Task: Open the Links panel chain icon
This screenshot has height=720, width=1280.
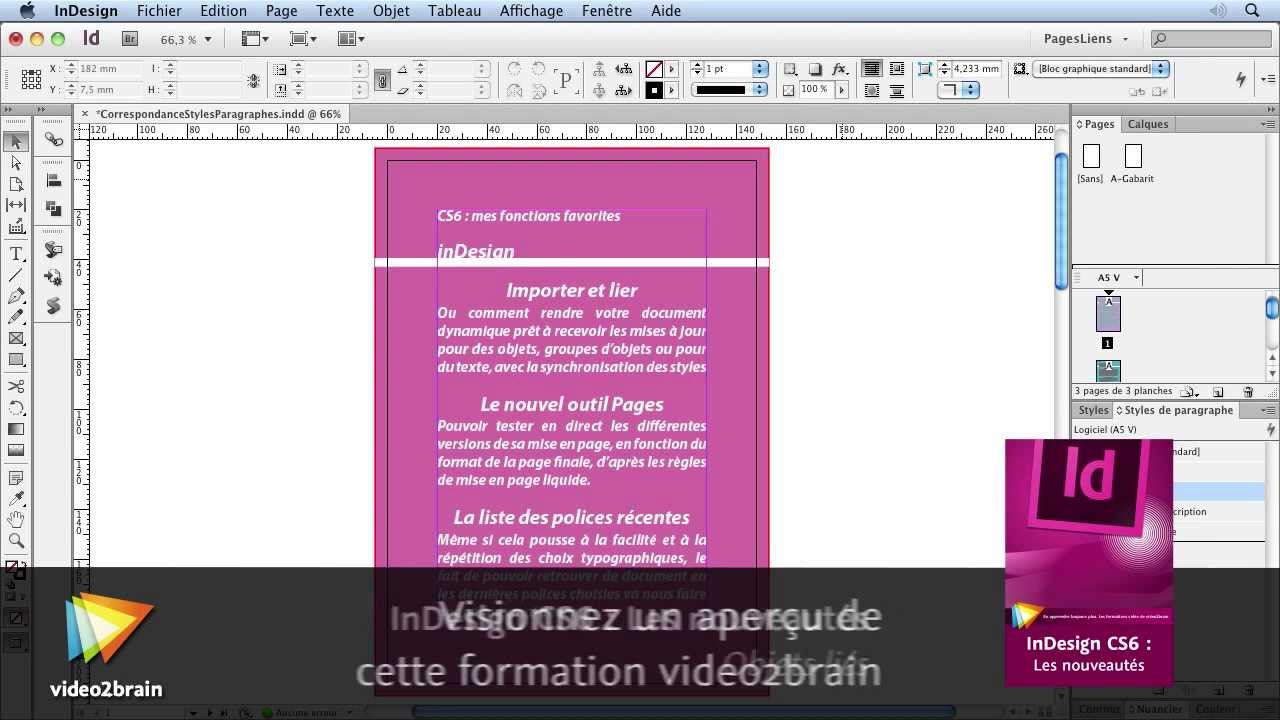Action: click(54, 141)
